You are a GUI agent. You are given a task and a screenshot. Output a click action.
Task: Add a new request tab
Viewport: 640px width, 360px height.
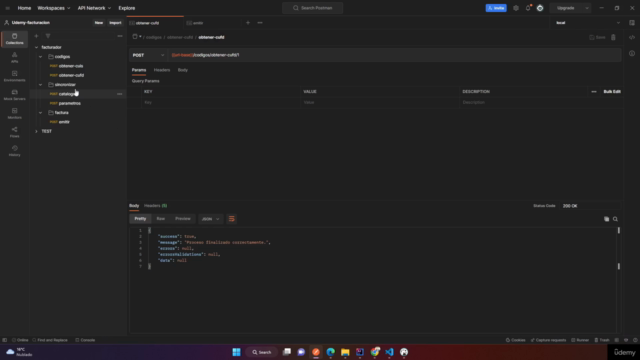(x=248, y=23)
